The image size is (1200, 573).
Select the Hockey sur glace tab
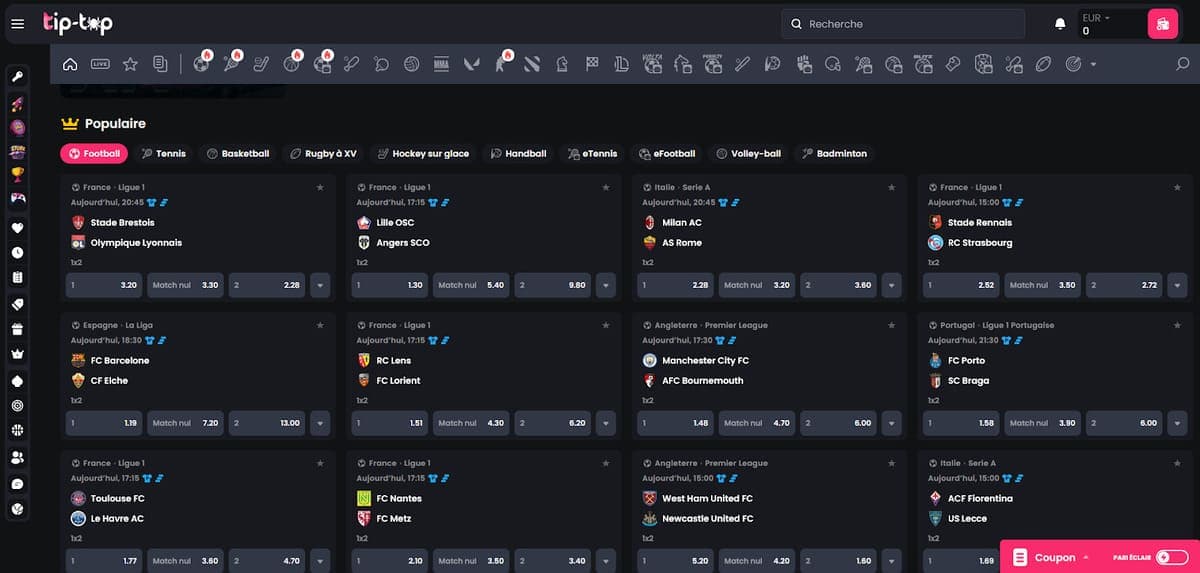[422, 154]
